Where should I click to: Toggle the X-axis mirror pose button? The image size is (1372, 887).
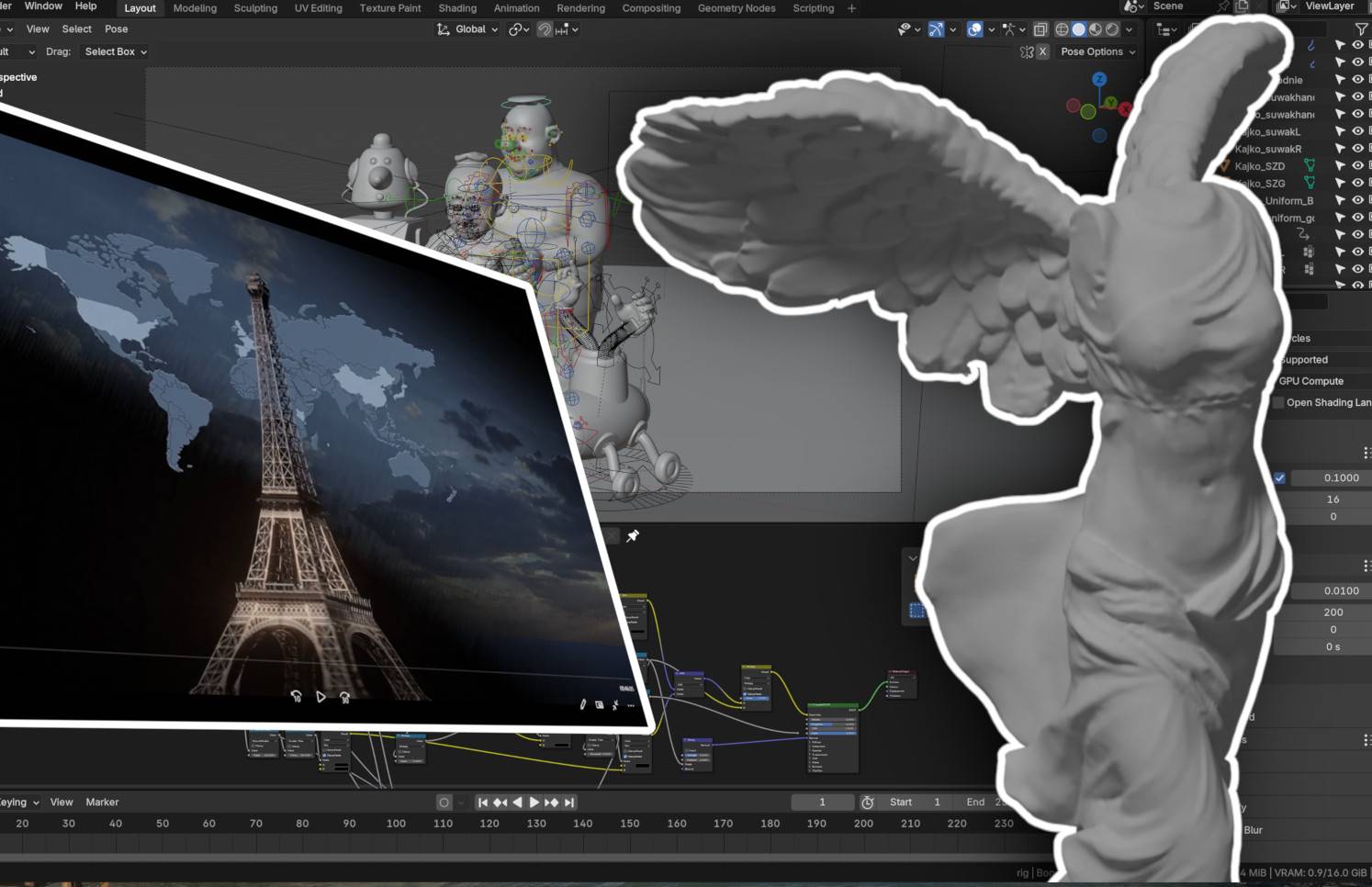coord(1042,52)
